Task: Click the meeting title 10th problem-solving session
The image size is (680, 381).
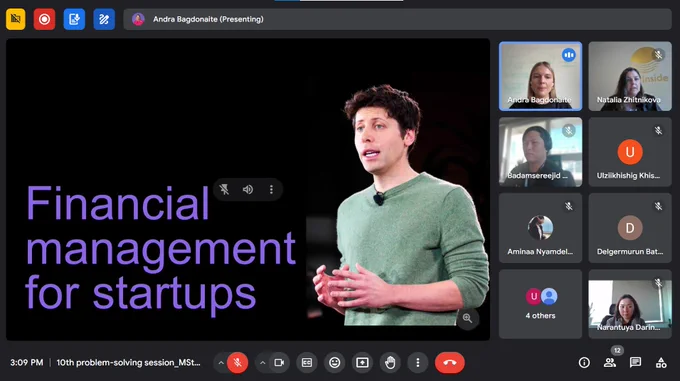Action: click(128, 362)
